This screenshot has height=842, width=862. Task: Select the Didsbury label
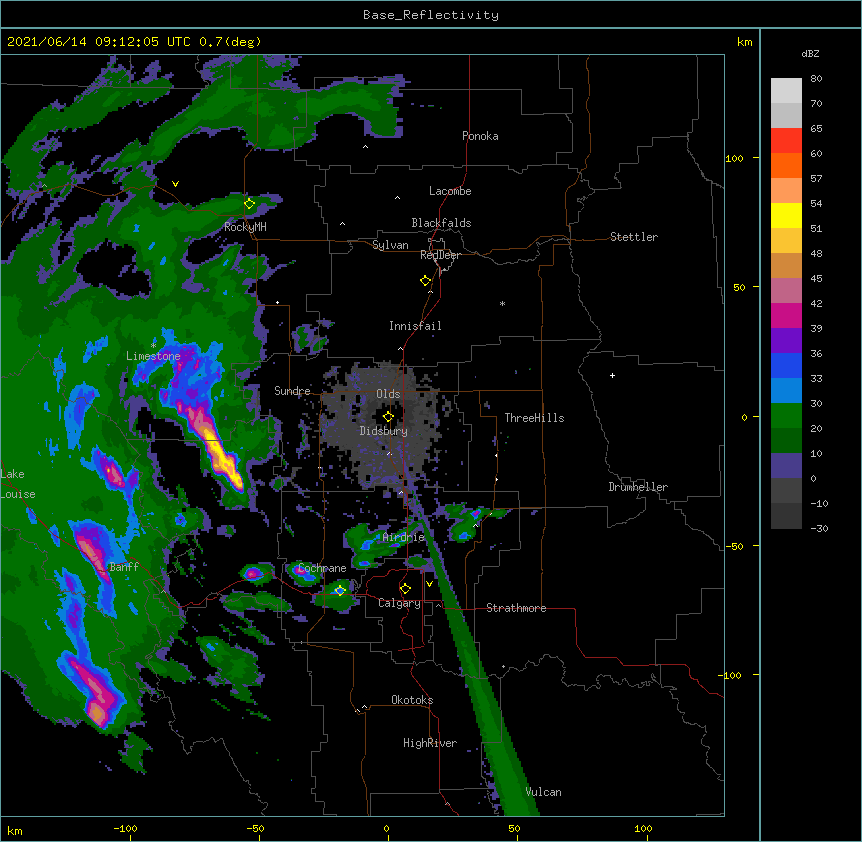(384, 431)
